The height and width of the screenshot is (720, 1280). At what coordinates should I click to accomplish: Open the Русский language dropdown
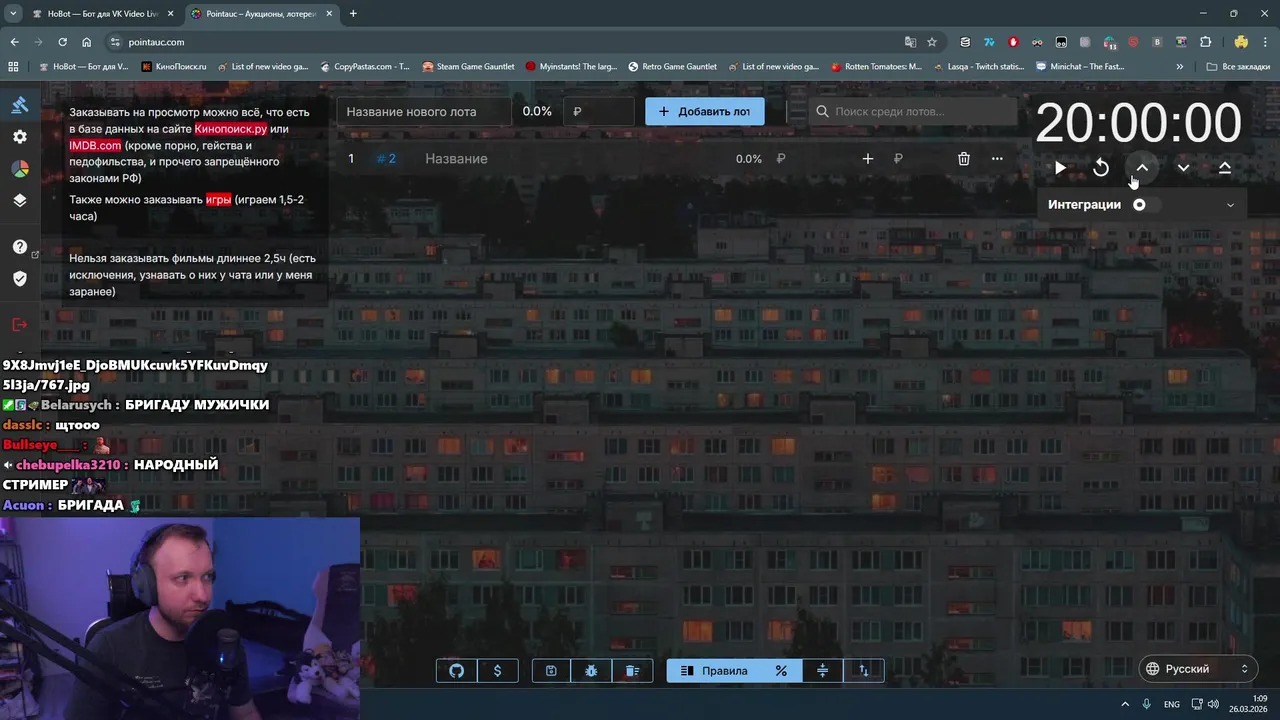[1198, 669]
